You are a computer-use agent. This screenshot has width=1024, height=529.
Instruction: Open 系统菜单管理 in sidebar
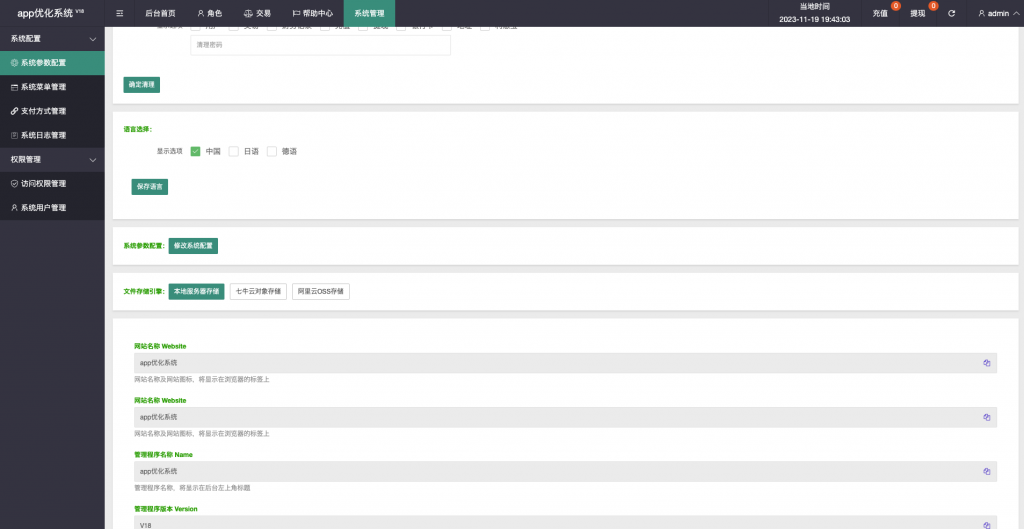coord(43,87)
